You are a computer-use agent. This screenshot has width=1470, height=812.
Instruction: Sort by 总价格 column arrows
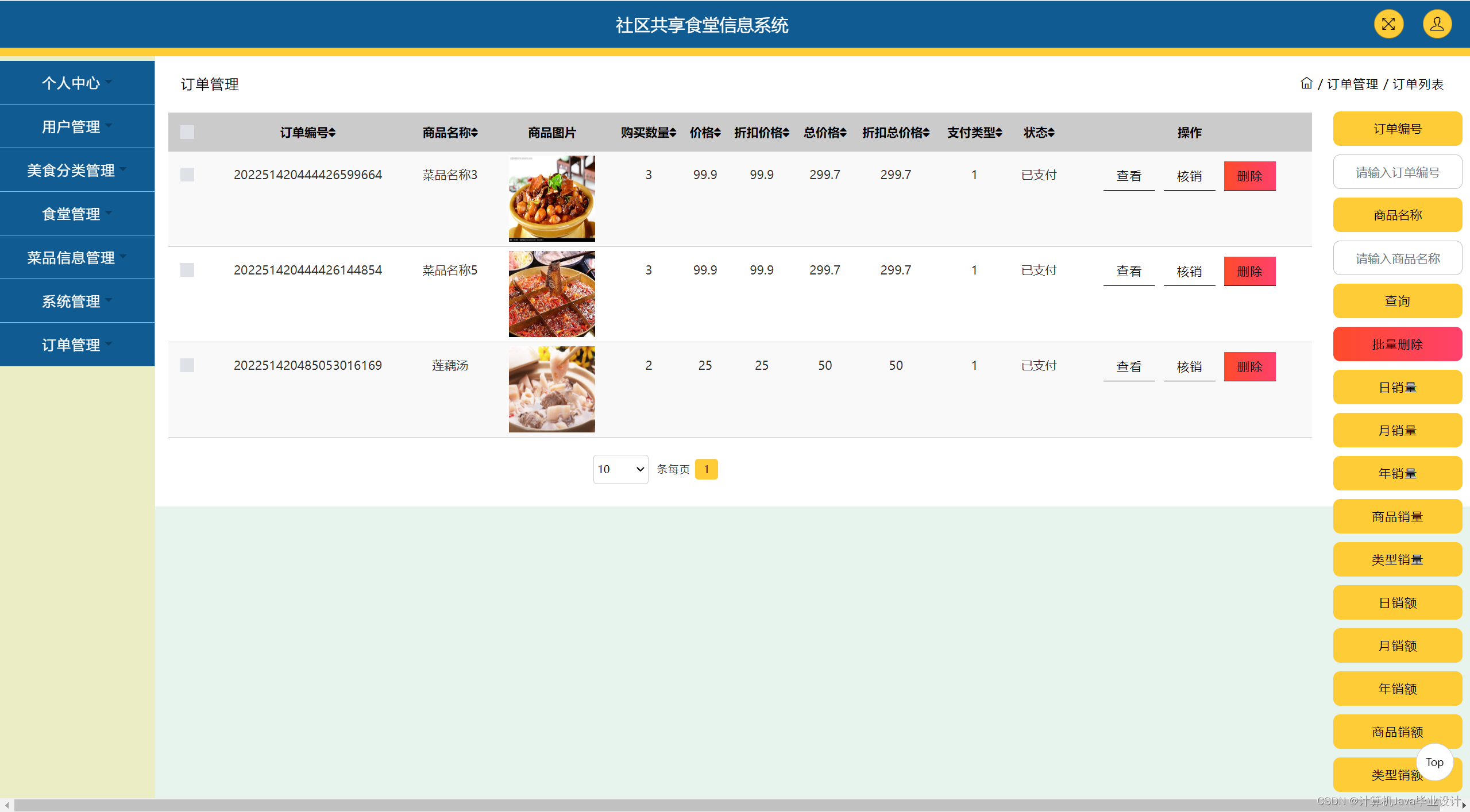tap(843, 133)
